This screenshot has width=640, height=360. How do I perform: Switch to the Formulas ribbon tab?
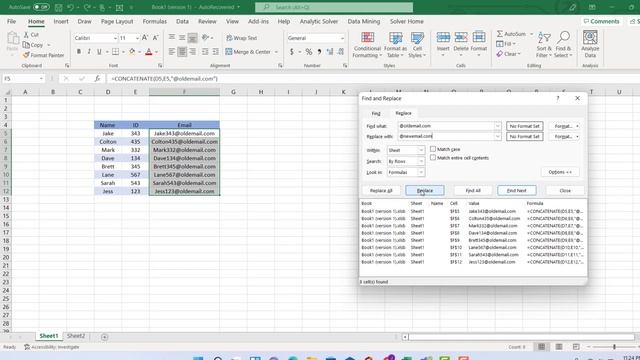point(155,21)
